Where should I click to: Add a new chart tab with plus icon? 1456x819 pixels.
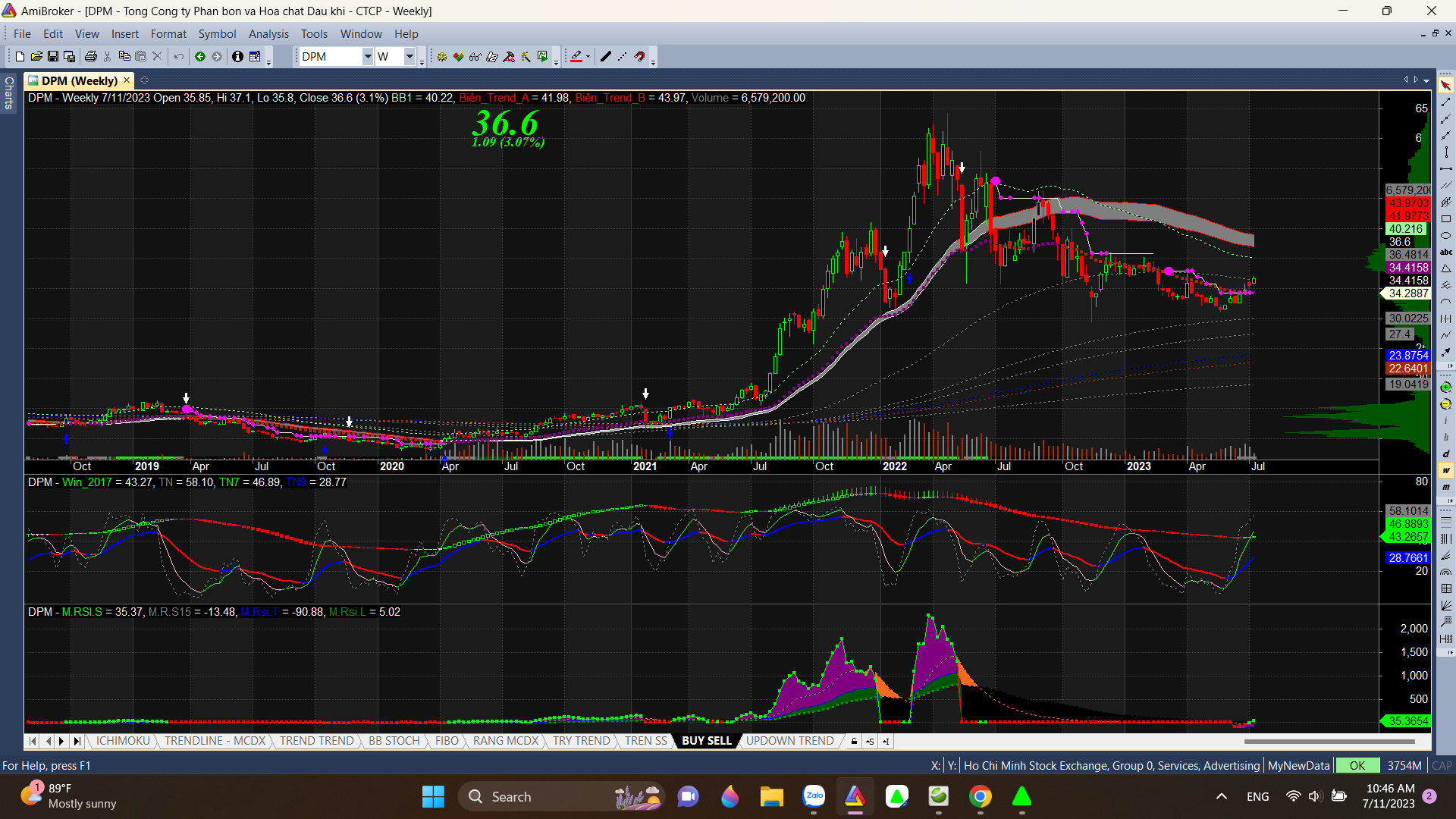pos(144,80)
